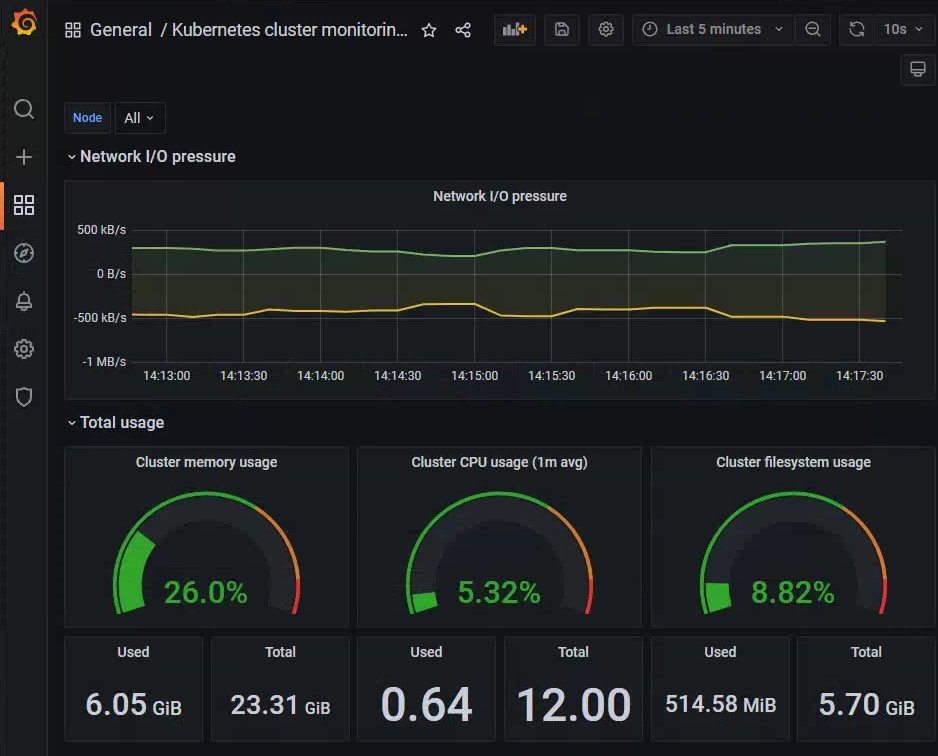Open the Node All variable dropdown
Screen dimensions: 938x756
(139, 118)
